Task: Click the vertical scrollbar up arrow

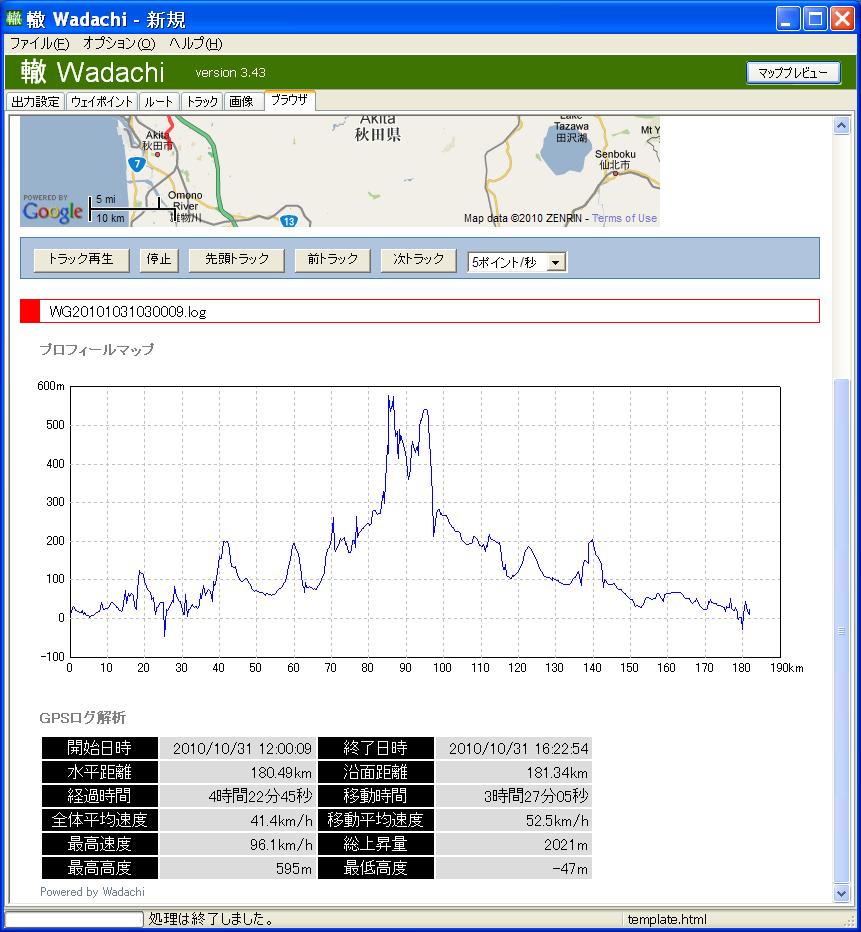Action: point(841,126)
